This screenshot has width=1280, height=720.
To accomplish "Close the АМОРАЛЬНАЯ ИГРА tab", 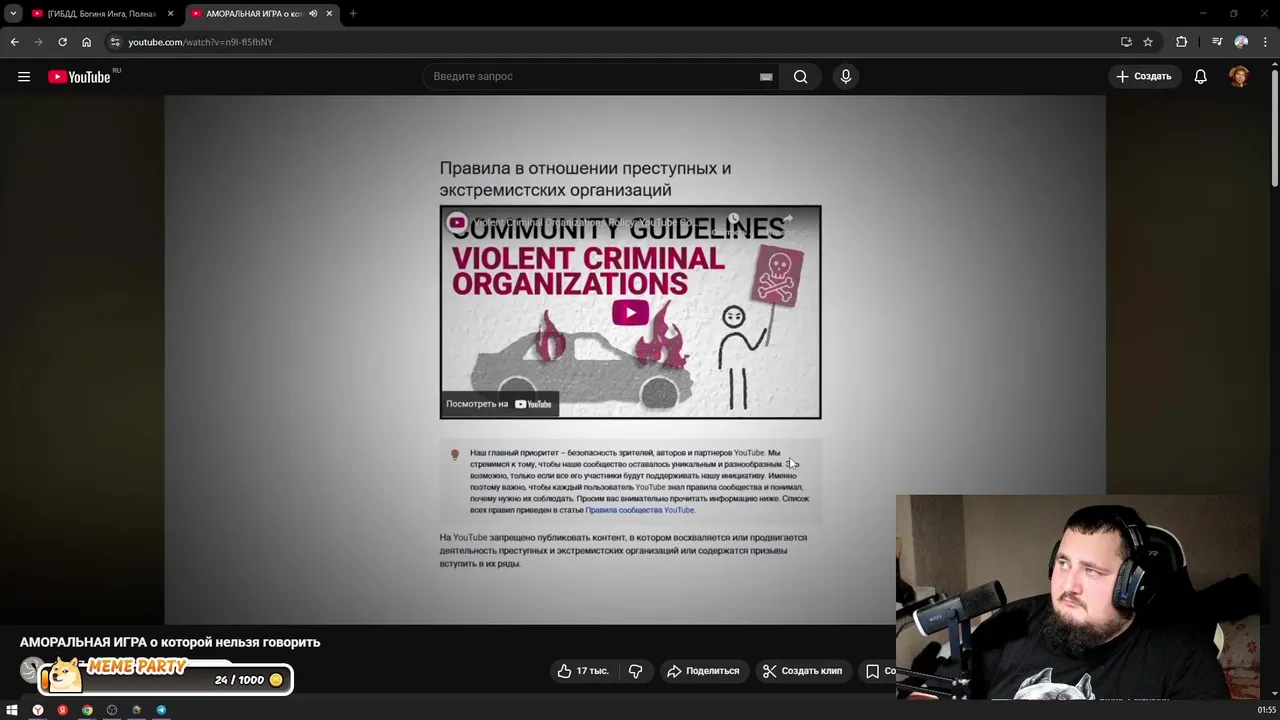I will coord(329,14).
